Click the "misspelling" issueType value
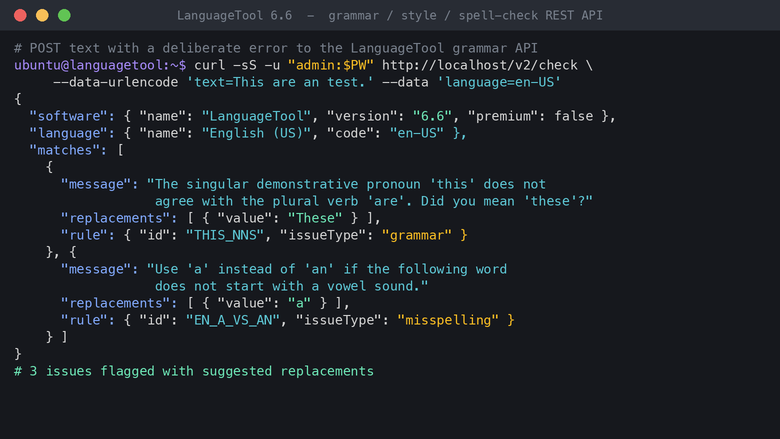780x439 pixels. [448, 320]
